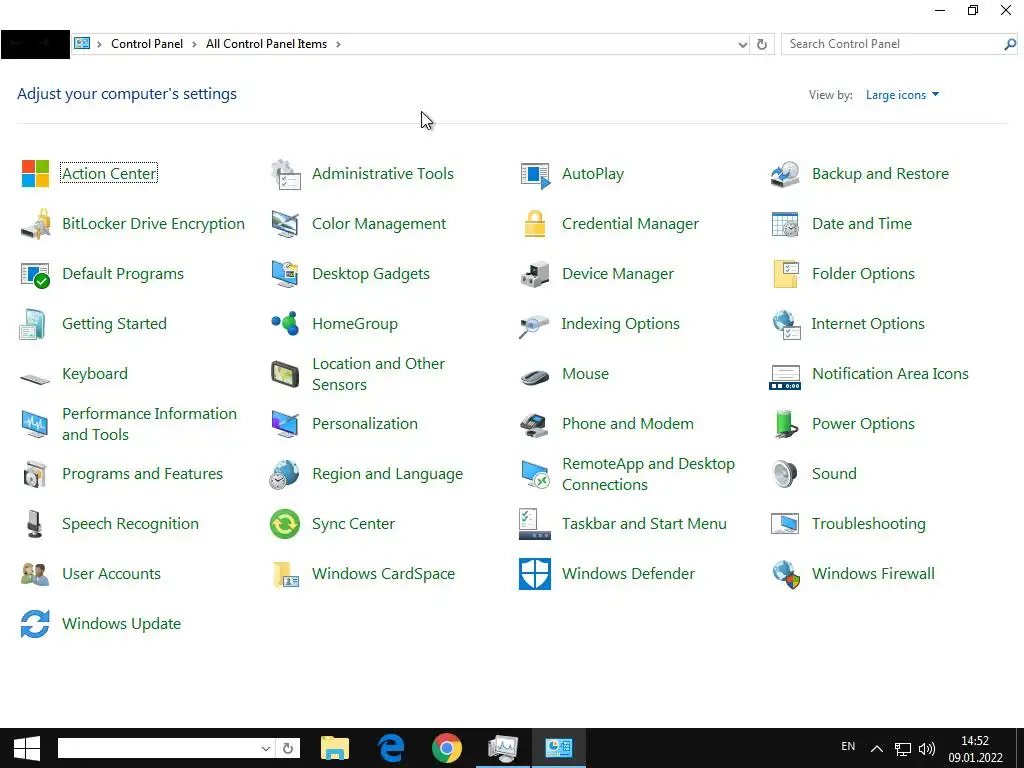Click the volume tray icon
This screenshot has height=768, width=1024.
[x=927, y=749]
